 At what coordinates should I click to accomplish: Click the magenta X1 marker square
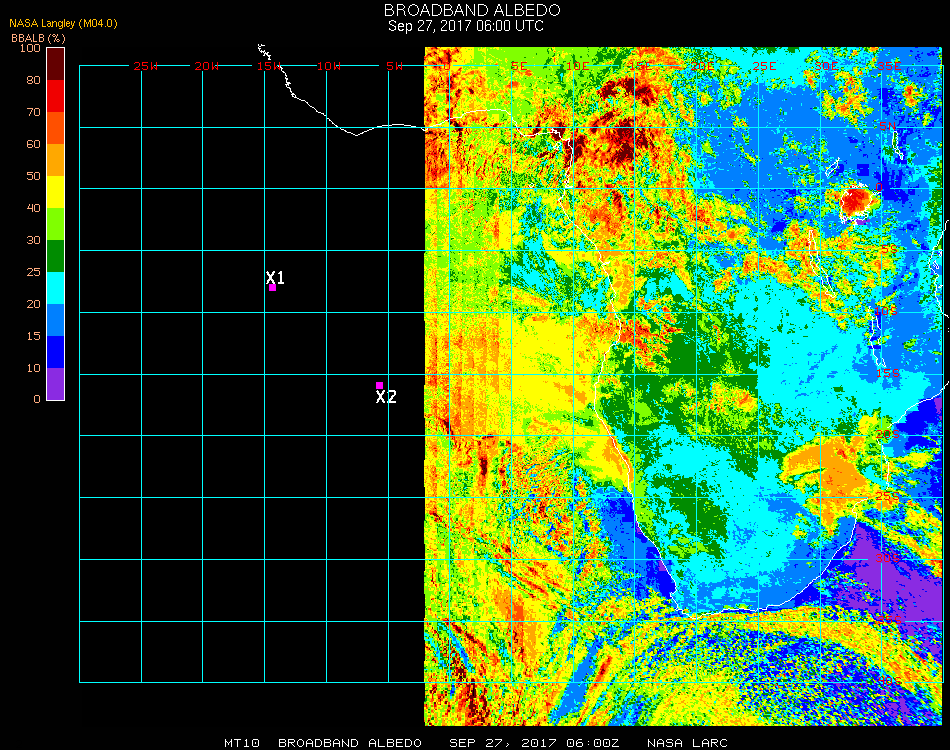[272, 288]
